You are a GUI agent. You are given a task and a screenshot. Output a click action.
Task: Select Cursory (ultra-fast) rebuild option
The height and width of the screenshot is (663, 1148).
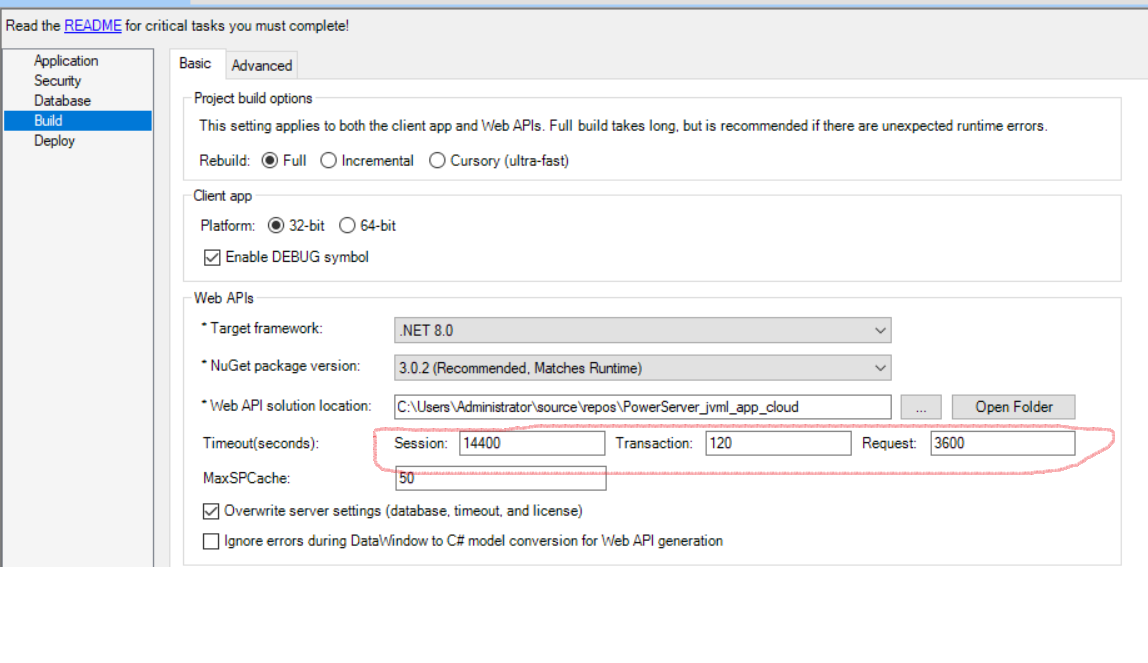pos(437,161)
